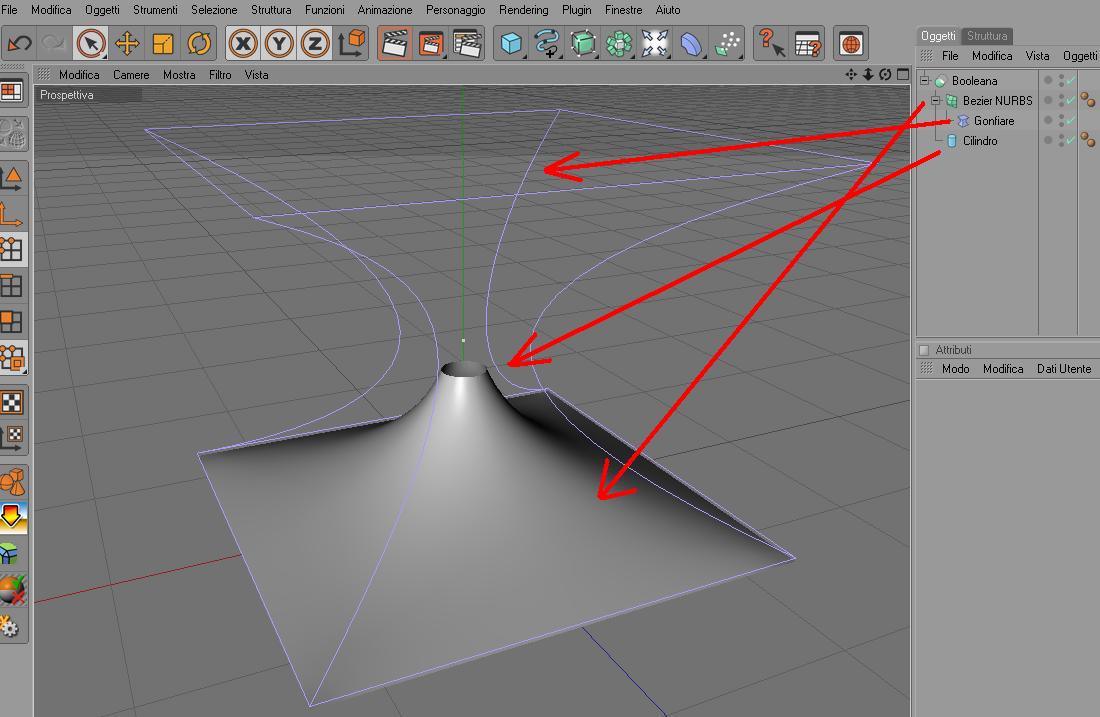Switch to the Struttura tab

(x=987, y=36)
